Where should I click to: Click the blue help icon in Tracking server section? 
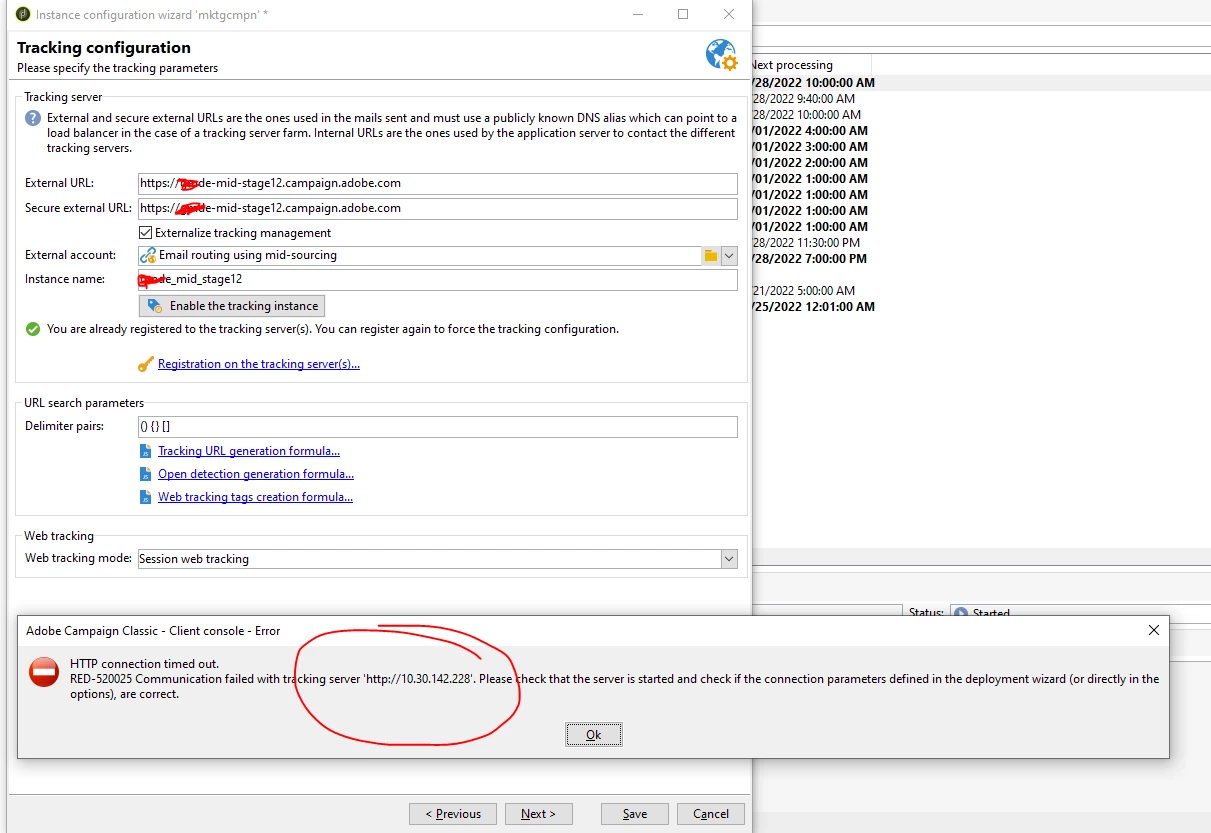point(32,118)
